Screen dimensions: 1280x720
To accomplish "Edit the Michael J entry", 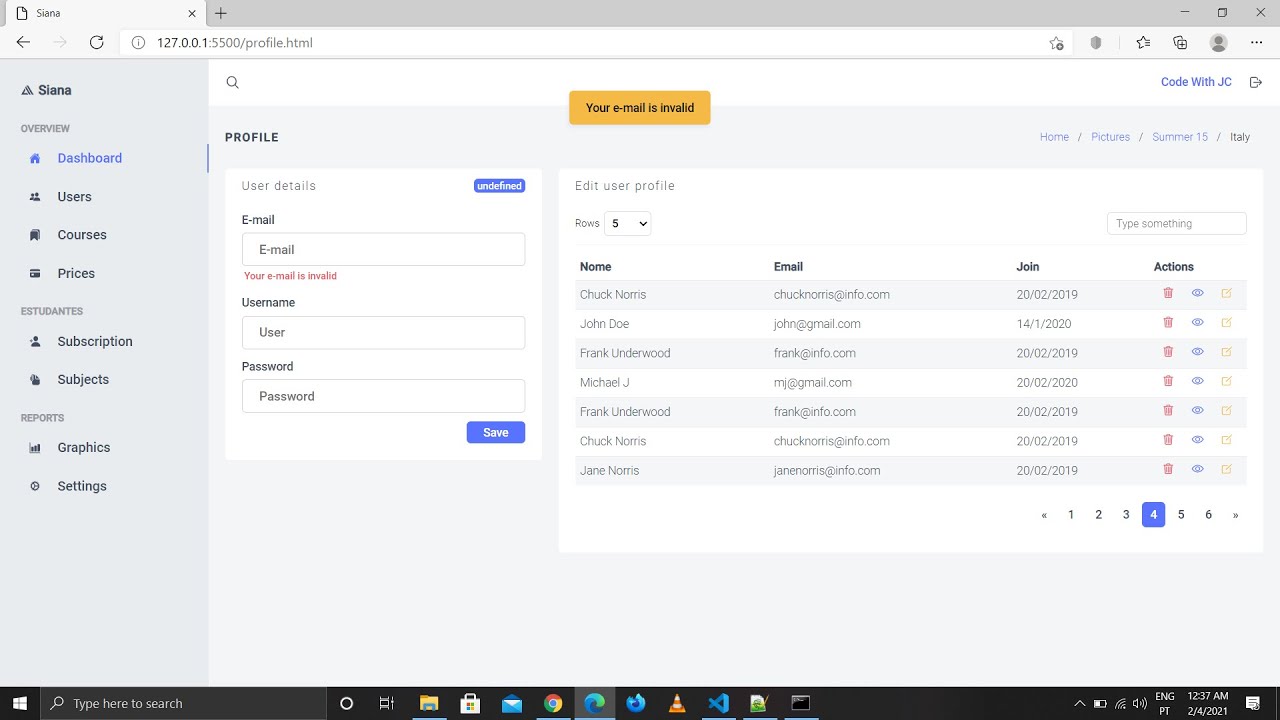I will (1226, 381).
